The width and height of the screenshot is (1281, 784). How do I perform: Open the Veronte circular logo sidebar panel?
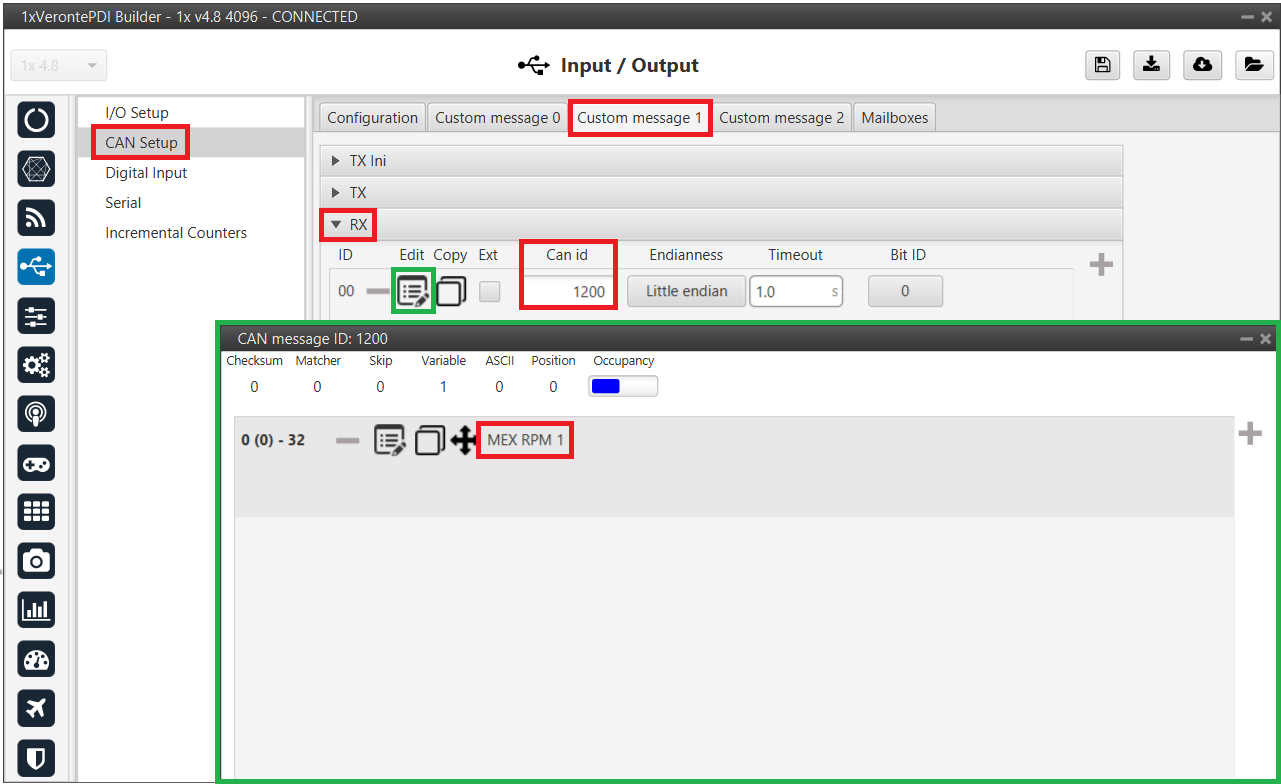[x=37, y=121]
